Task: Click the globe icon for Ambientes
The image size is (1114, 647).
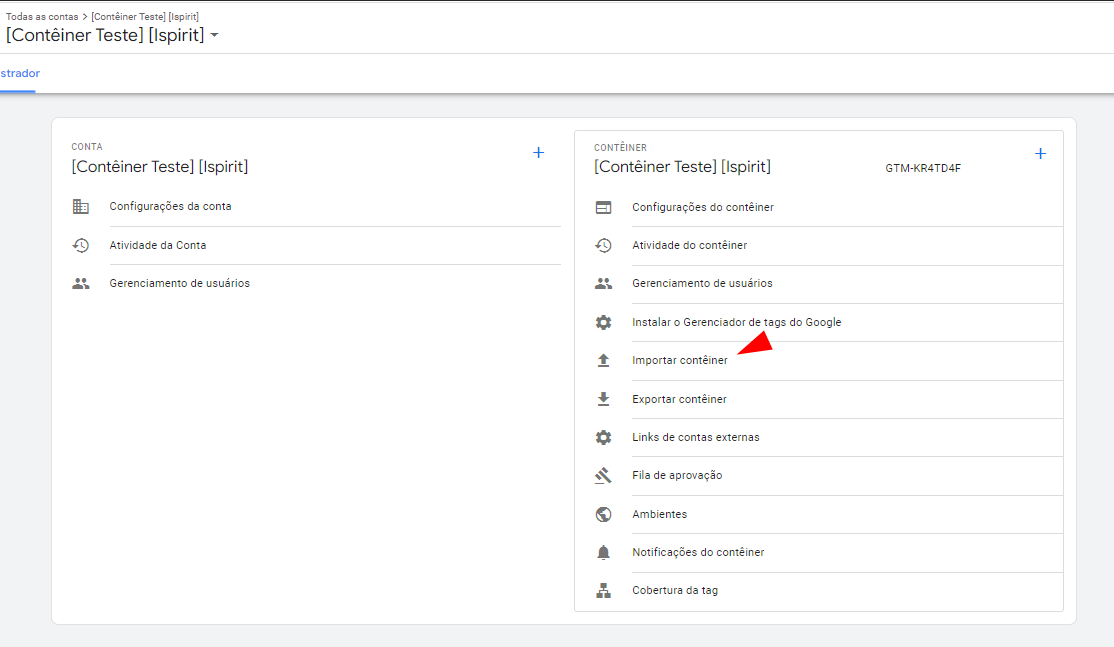Action: 603,514
